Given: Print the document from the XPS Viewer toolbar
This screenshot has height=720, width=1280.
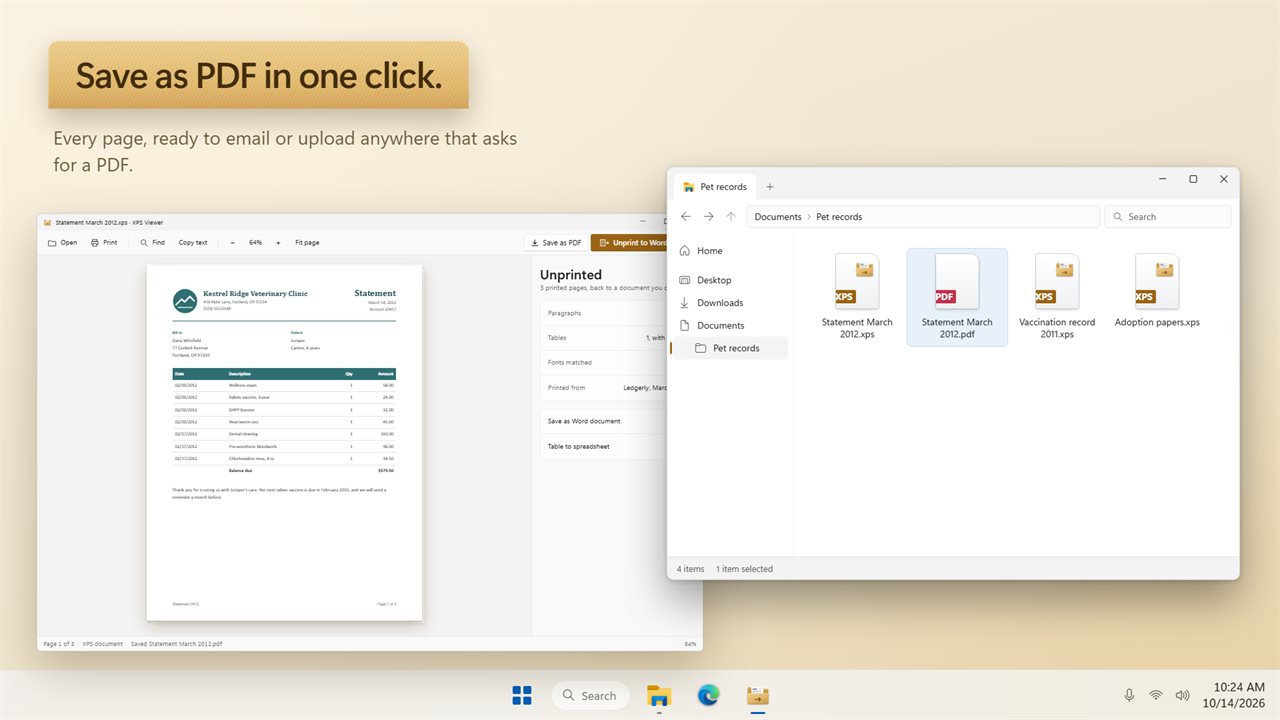Looking at the screenshot, I should pos(104,243).
